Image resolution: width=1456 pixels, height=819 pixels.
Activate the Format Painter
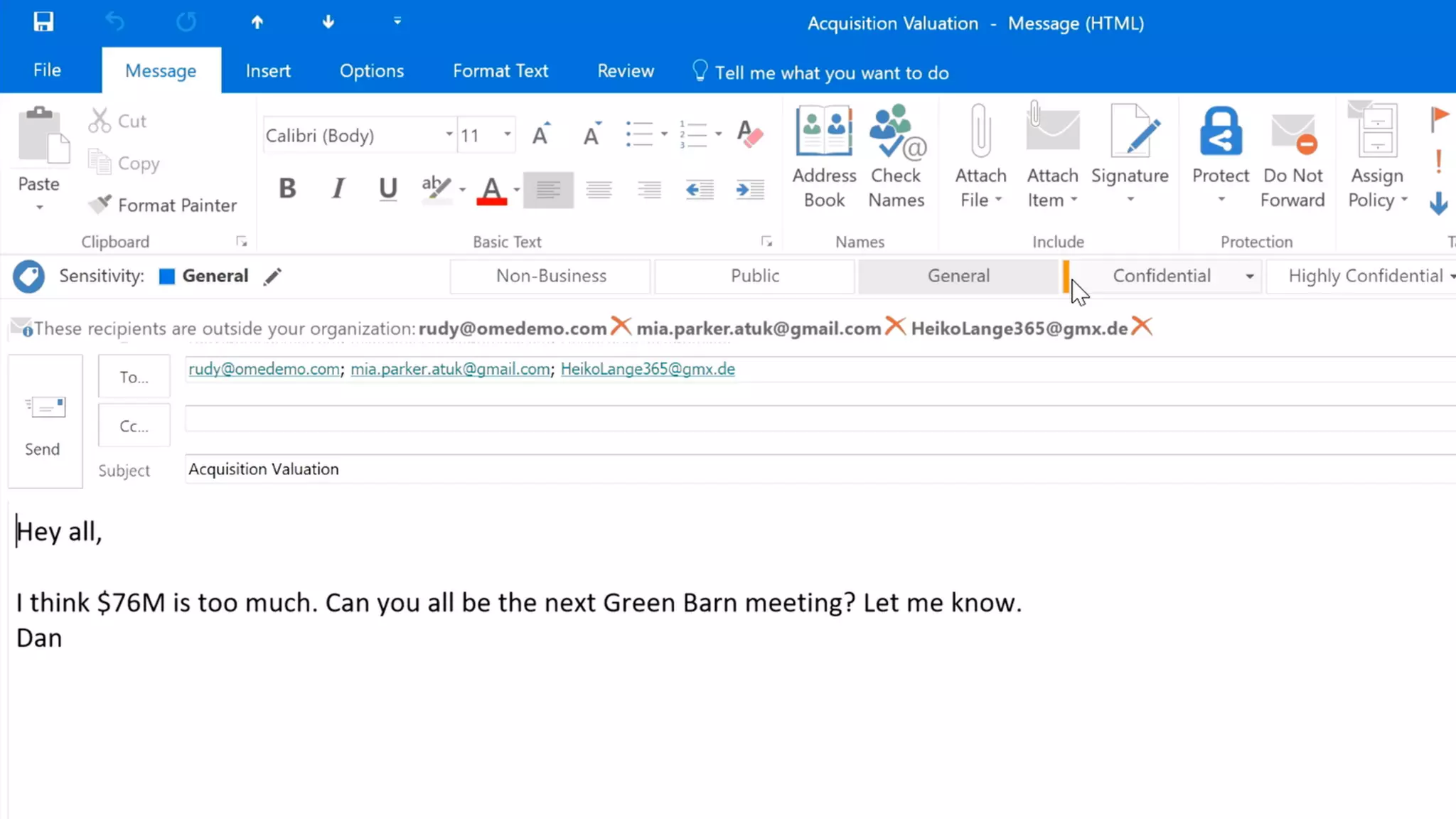(x=163, y=205)
